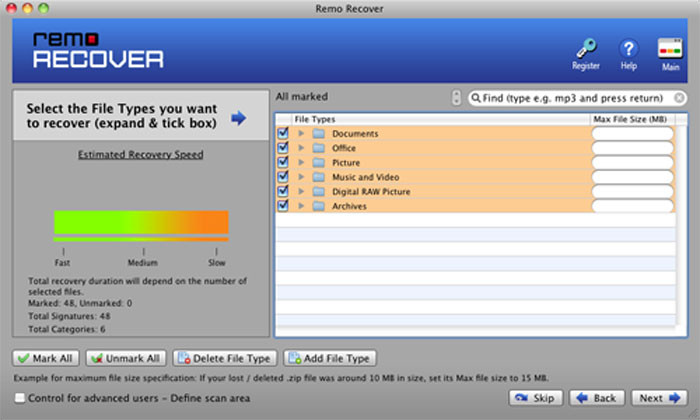This screenshot has width=700, height=420.
Task: Uncheck the Office checkbox
Action: [283, 148]
